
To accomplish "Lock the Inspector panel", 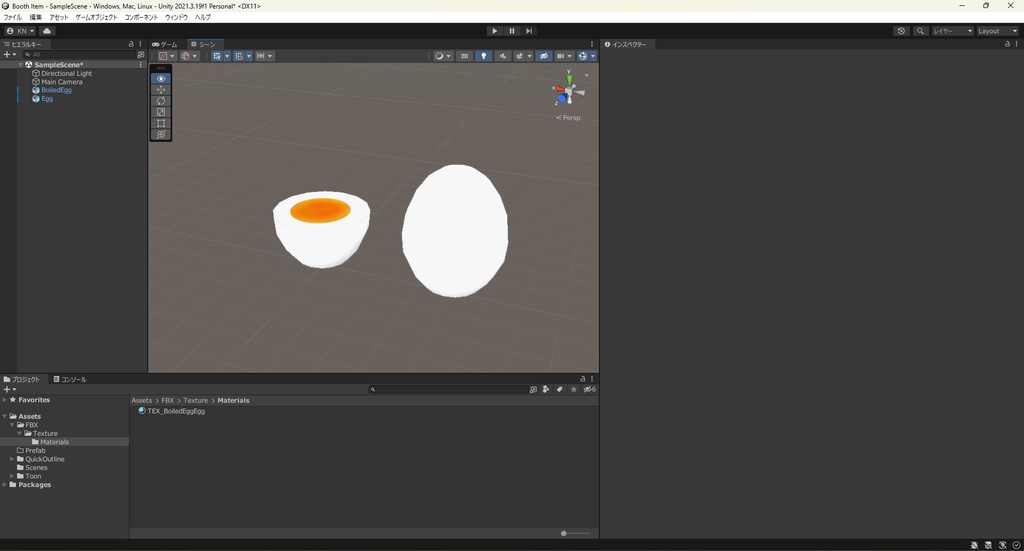I will coord(1007,44).
